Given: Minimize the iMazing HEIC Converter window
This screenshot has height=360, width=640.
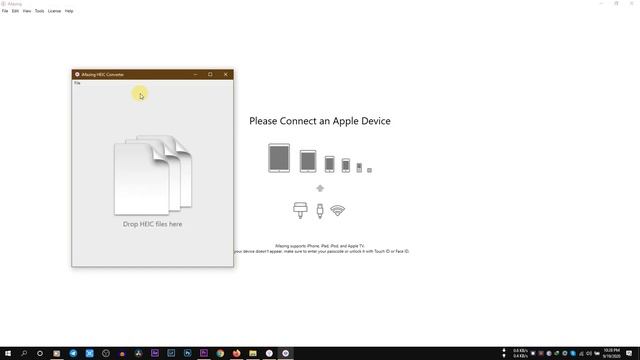Looking at the screenshot, I should coord(196,74).
